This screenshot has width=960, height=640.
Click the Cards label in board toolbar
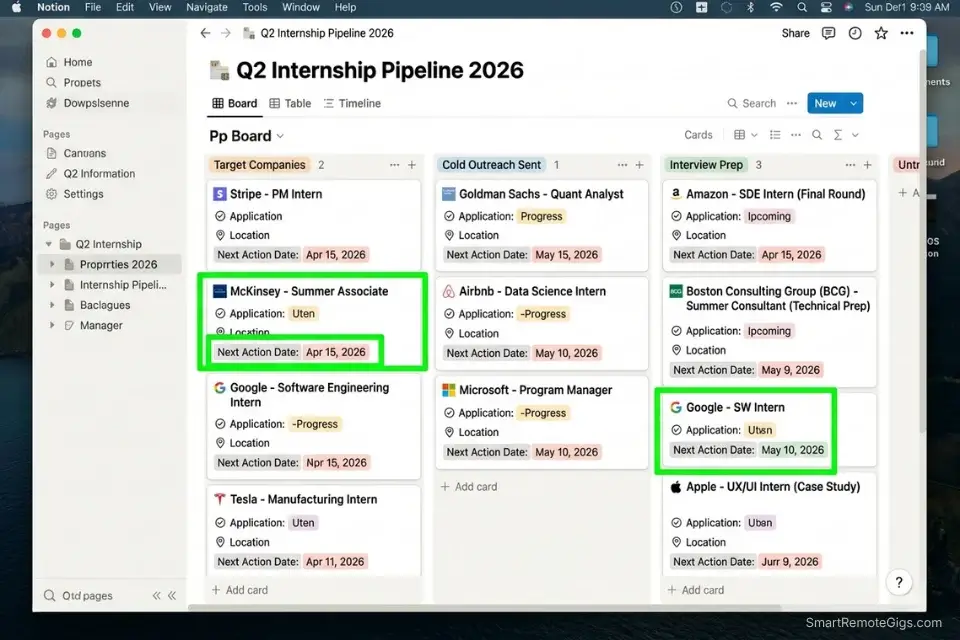[698, 135]
